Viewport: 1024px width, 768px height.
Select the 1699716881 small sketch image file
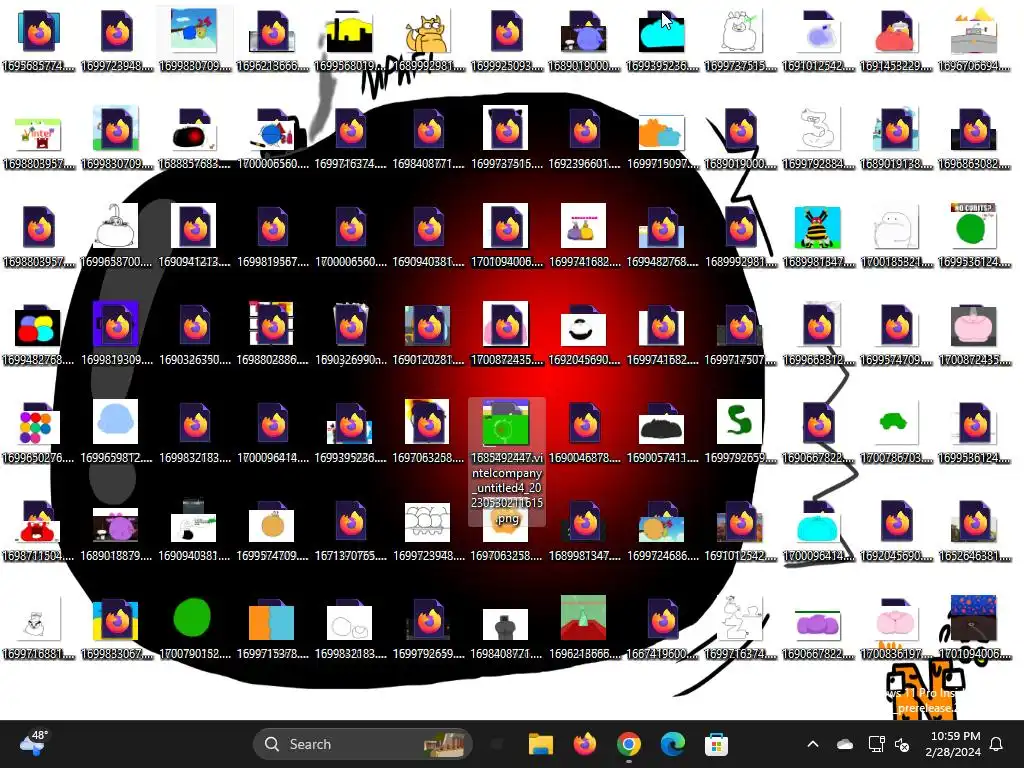39,628
